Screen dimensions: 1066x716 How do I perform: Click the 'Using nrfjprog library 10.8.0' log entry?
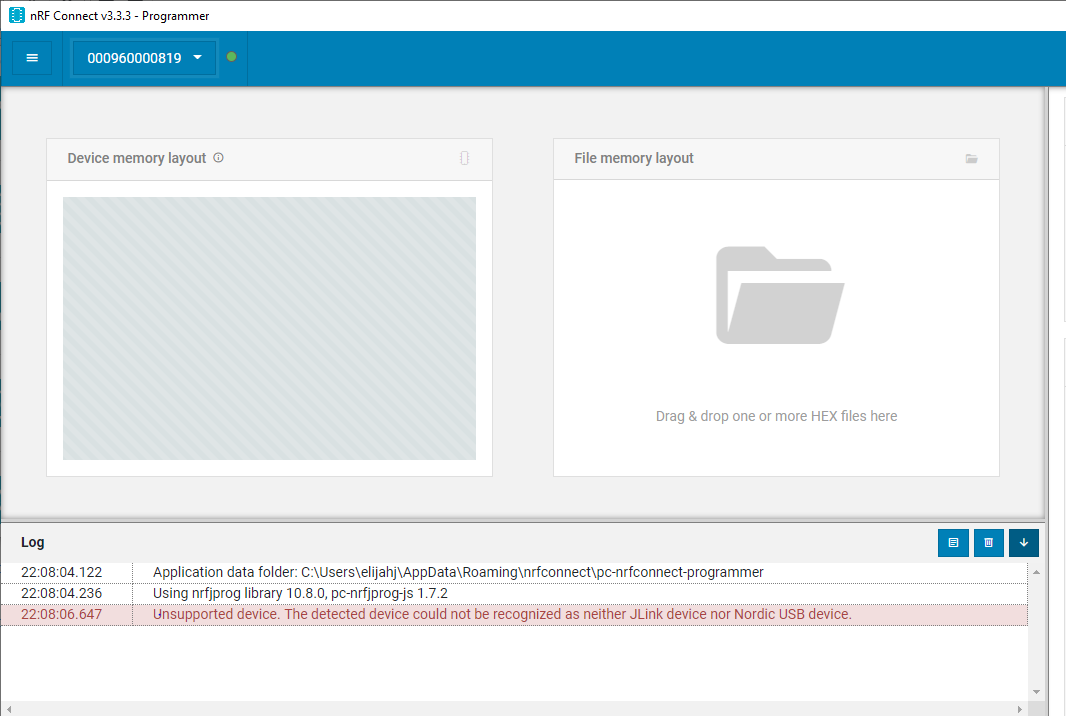click(300, 593)
